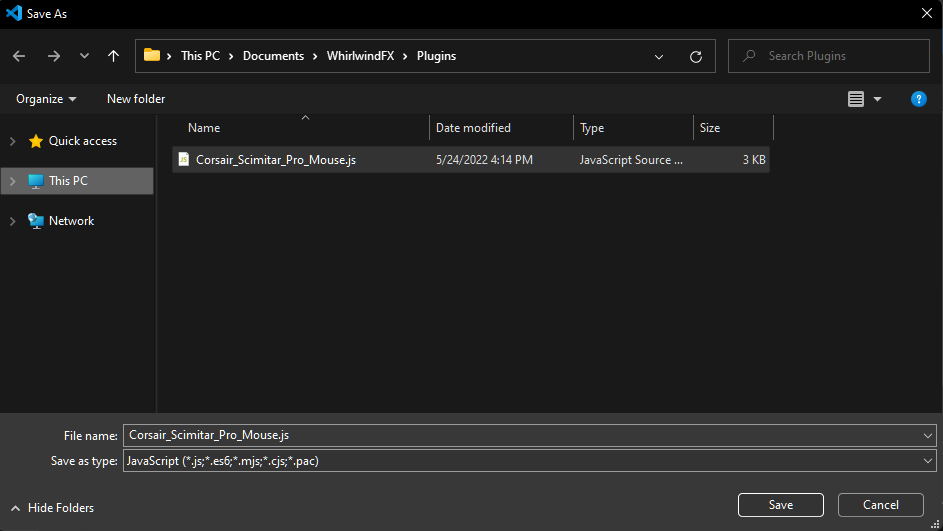Select This PC in navigation pane

tap(68, 181)
